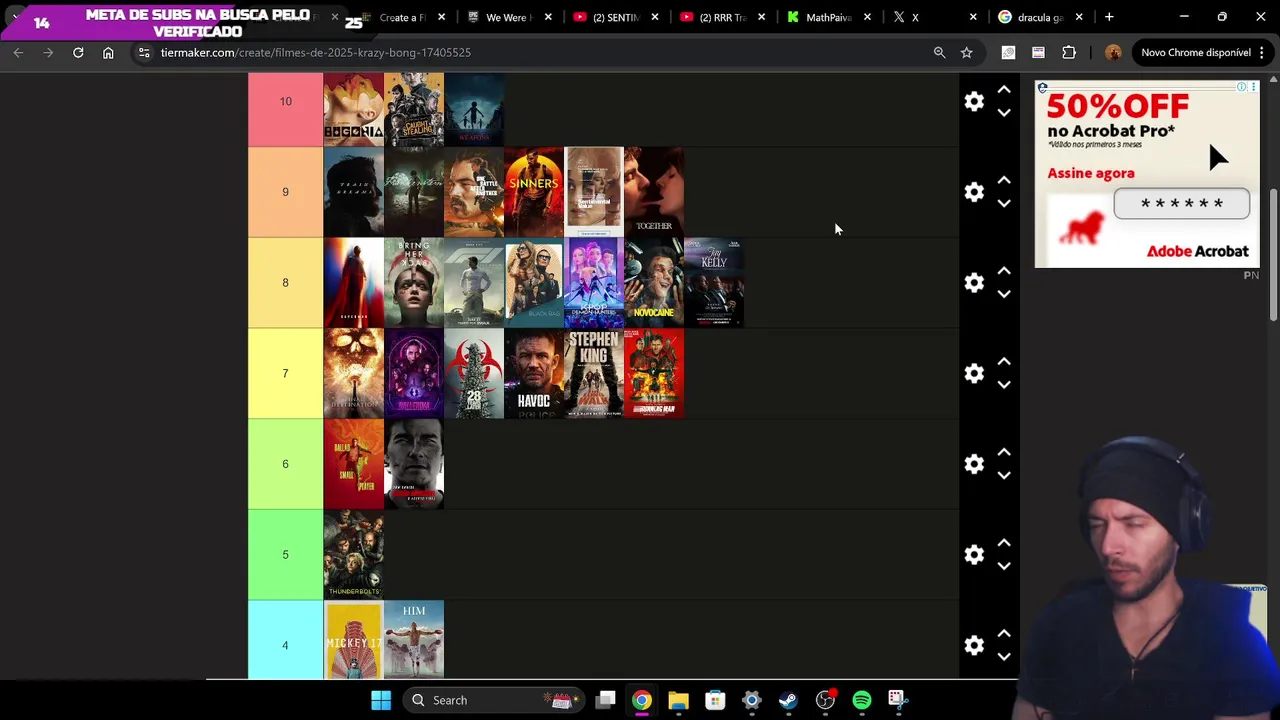Move tier 6 row down

pyautogui.click(x=1004, y=476)
